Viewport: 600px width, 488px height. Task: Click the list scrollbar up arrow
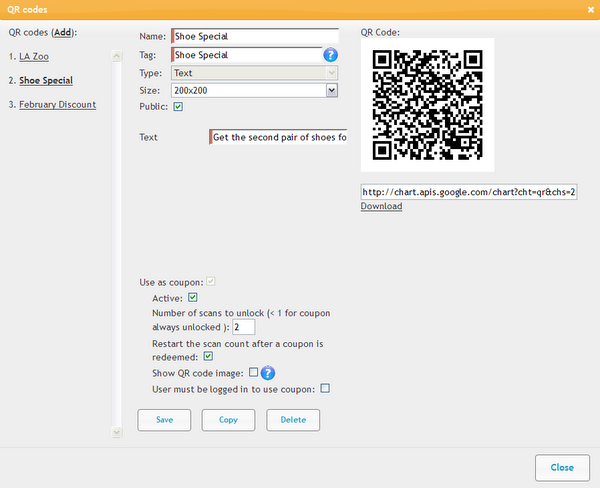117,56
